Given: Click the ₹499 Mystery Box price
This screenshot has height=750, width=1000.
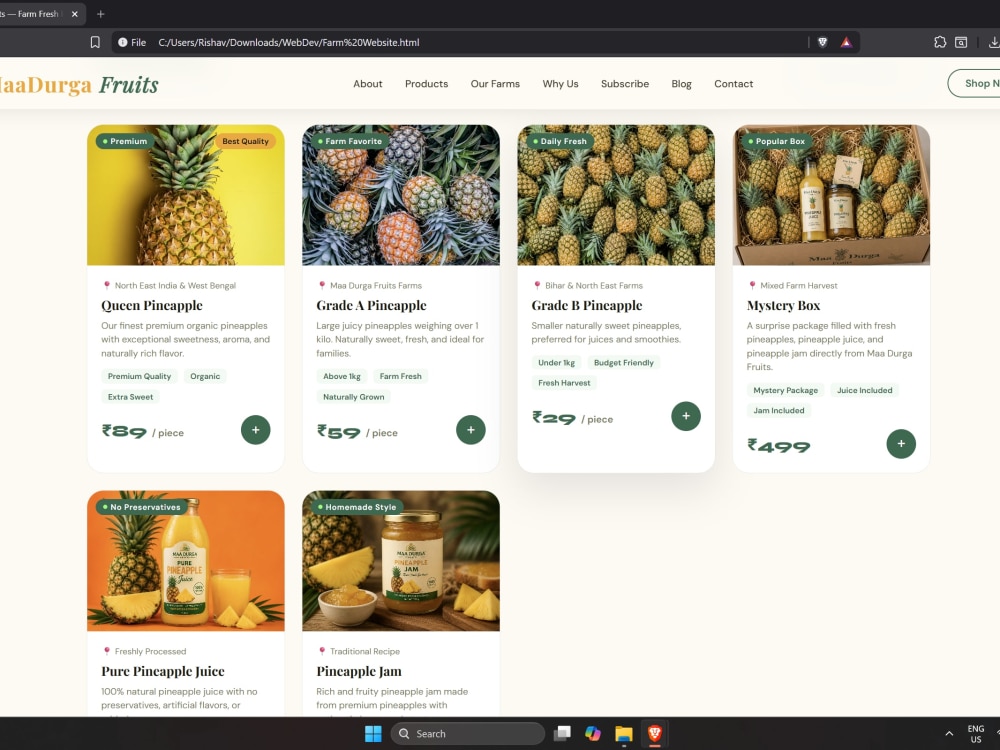Looking at the screenshot, I should coord(779,445).
